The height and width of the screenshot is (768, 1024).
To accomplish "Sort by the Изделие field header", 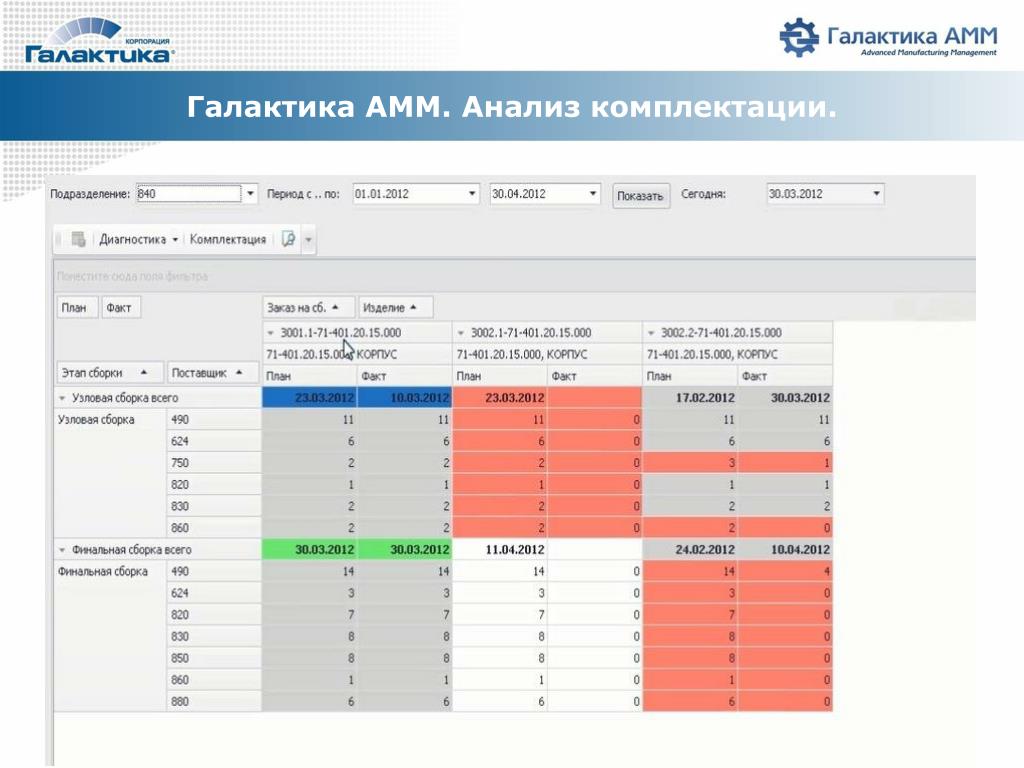I will click(395, 308).
